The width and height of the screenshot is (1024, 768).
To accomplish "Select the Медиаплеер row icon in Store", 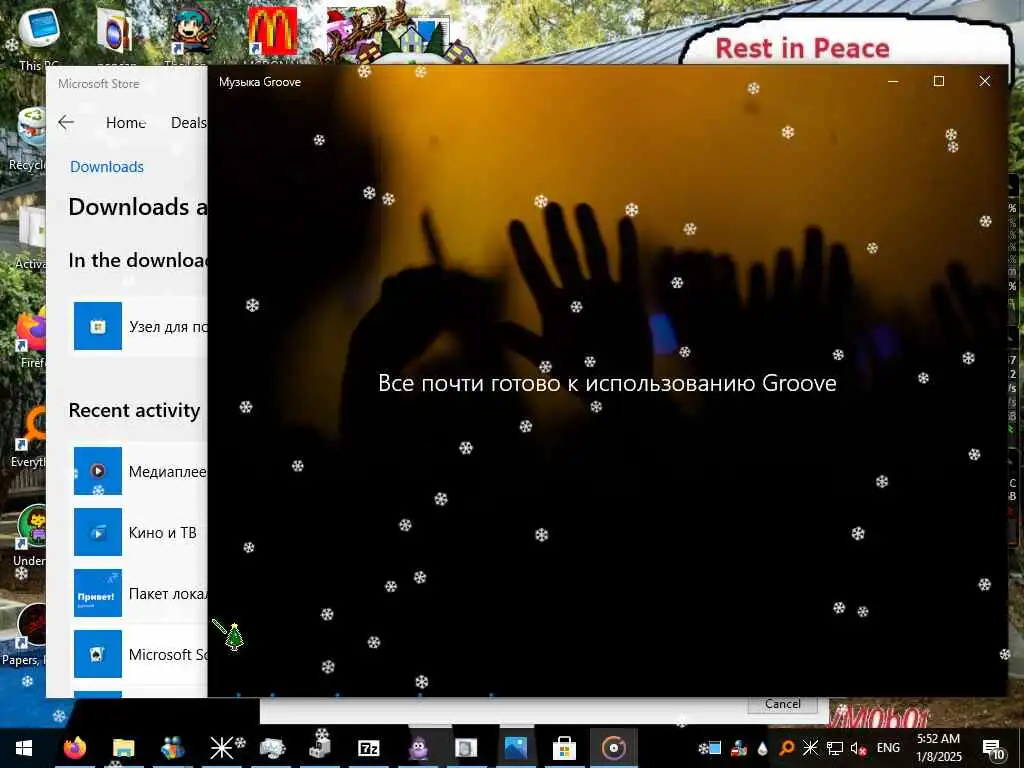I will click(98, 471).
